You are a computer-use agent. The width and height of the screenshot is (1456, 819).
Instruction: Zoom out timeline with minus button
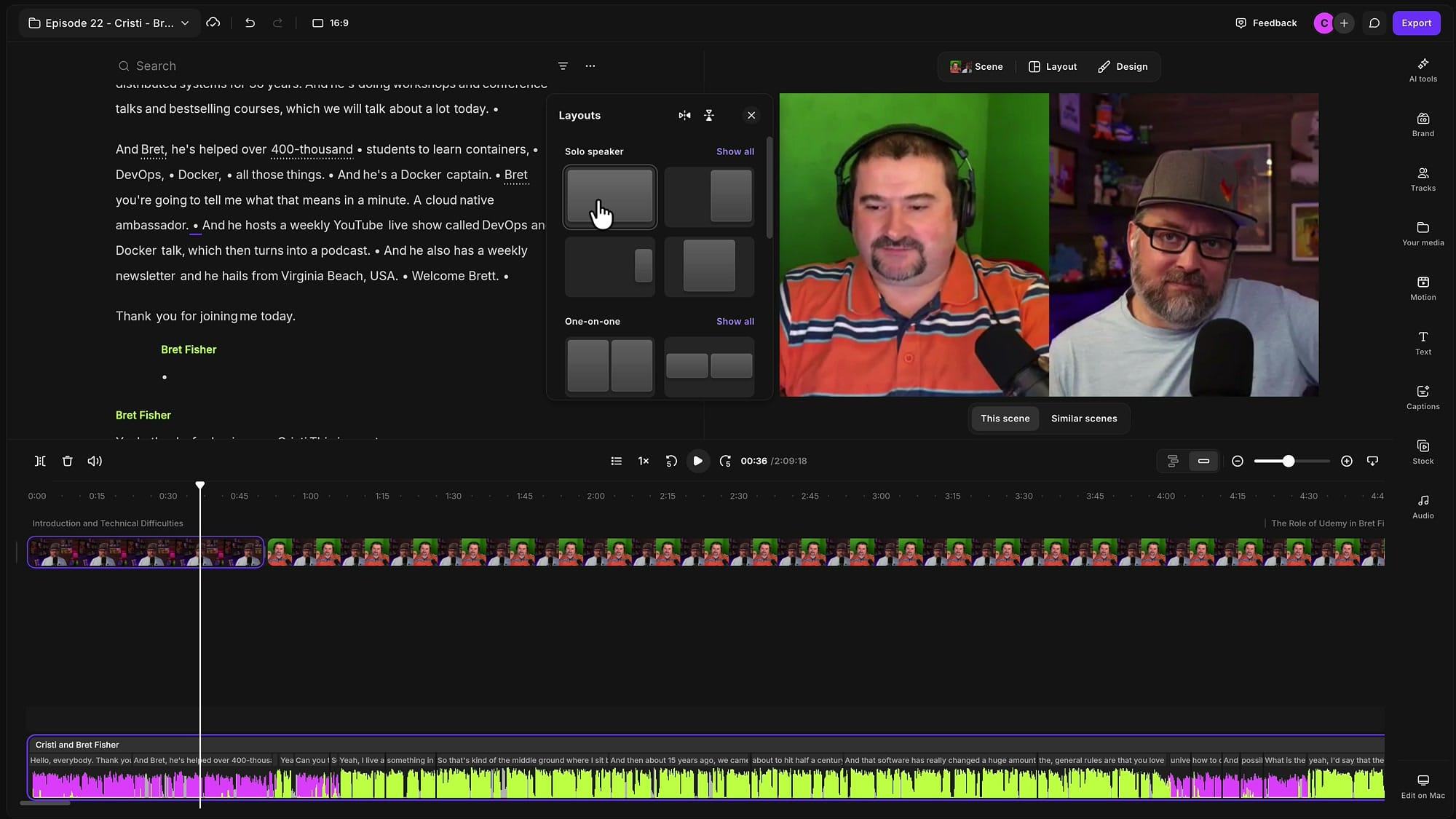pos(1237,461)
